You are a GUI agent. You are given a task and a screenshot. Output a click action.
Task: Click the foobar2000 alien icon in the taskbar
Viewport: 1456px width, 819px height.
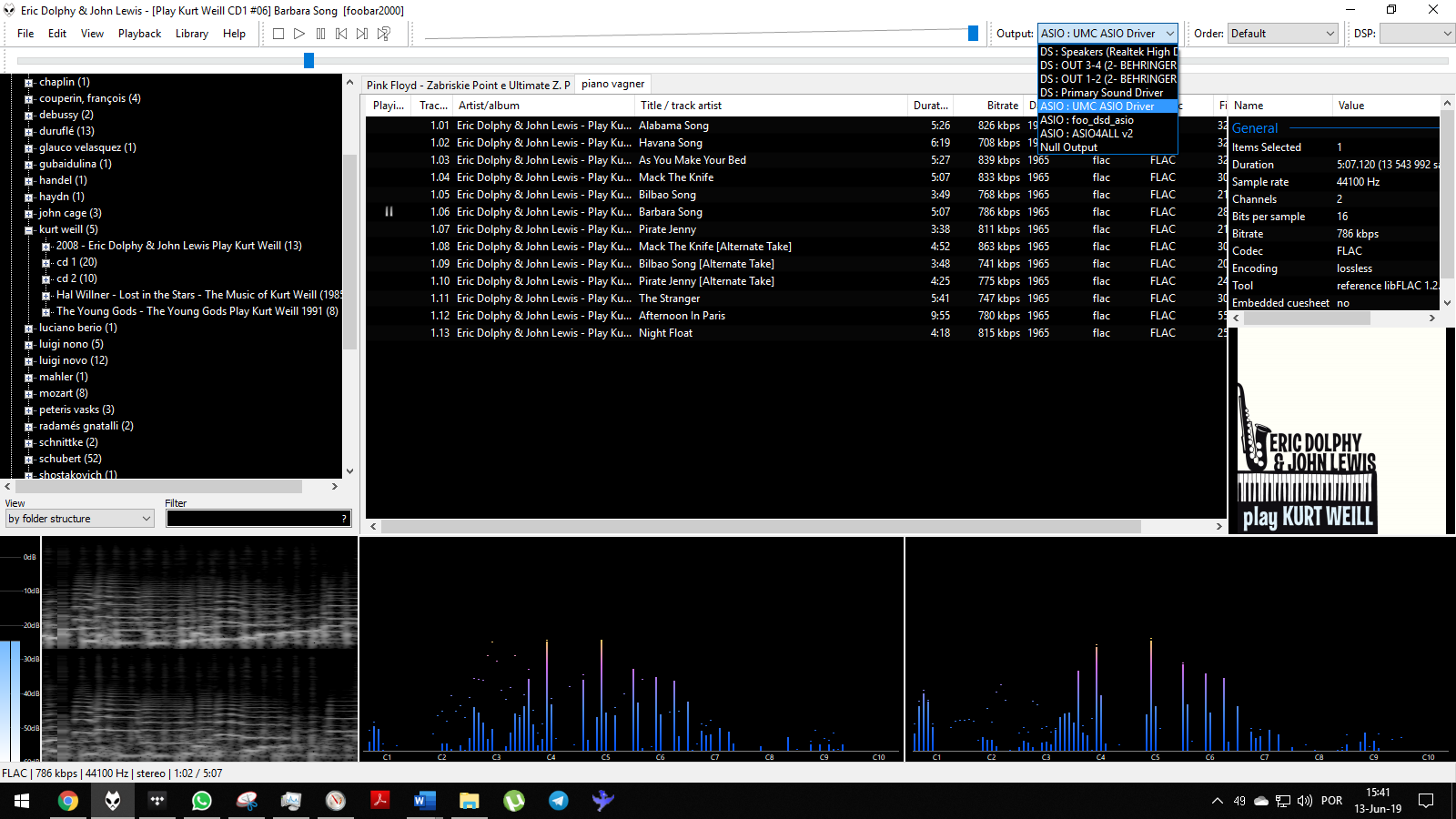pyautogui.click(x=113, y=801)
